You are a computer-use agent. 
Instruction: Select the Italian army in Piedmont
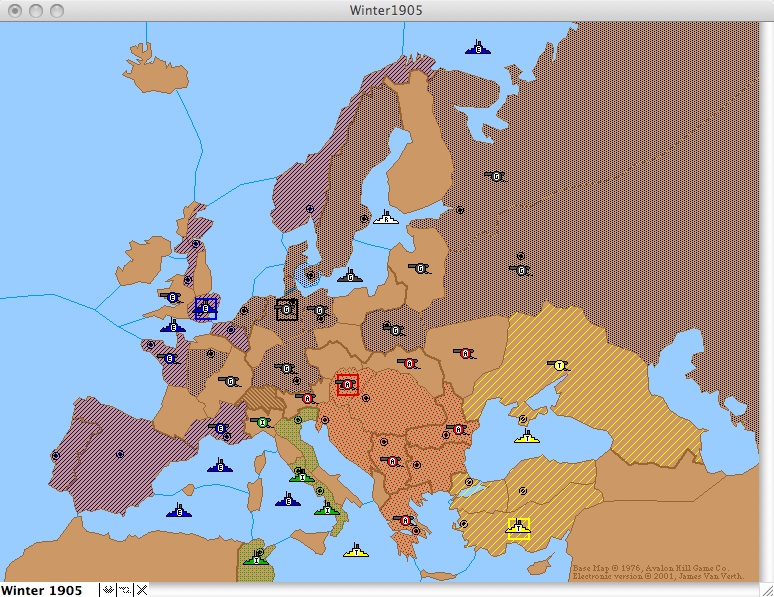click(x=262, y=423)
